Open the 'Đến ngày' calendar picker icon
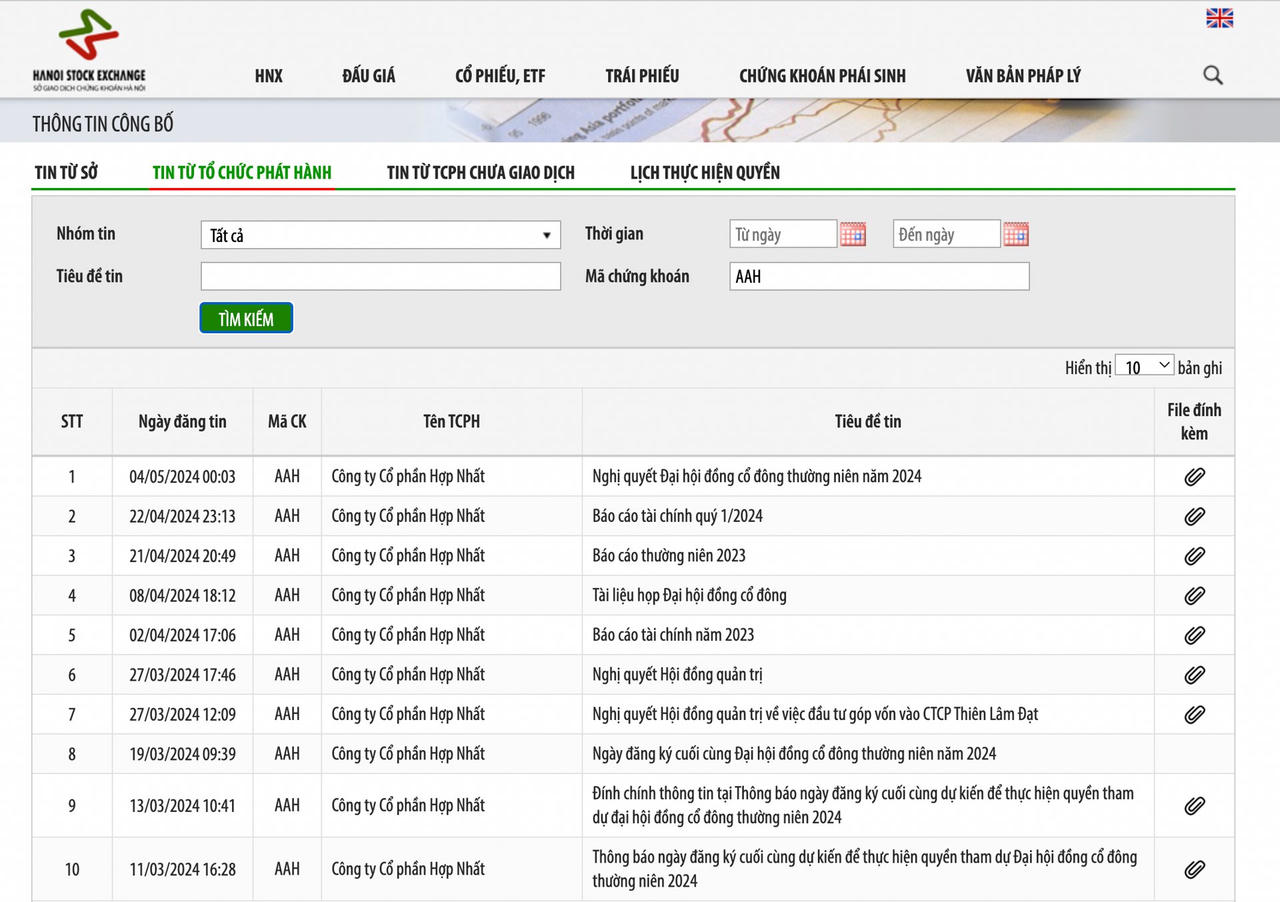 (x=1015, y=235)
